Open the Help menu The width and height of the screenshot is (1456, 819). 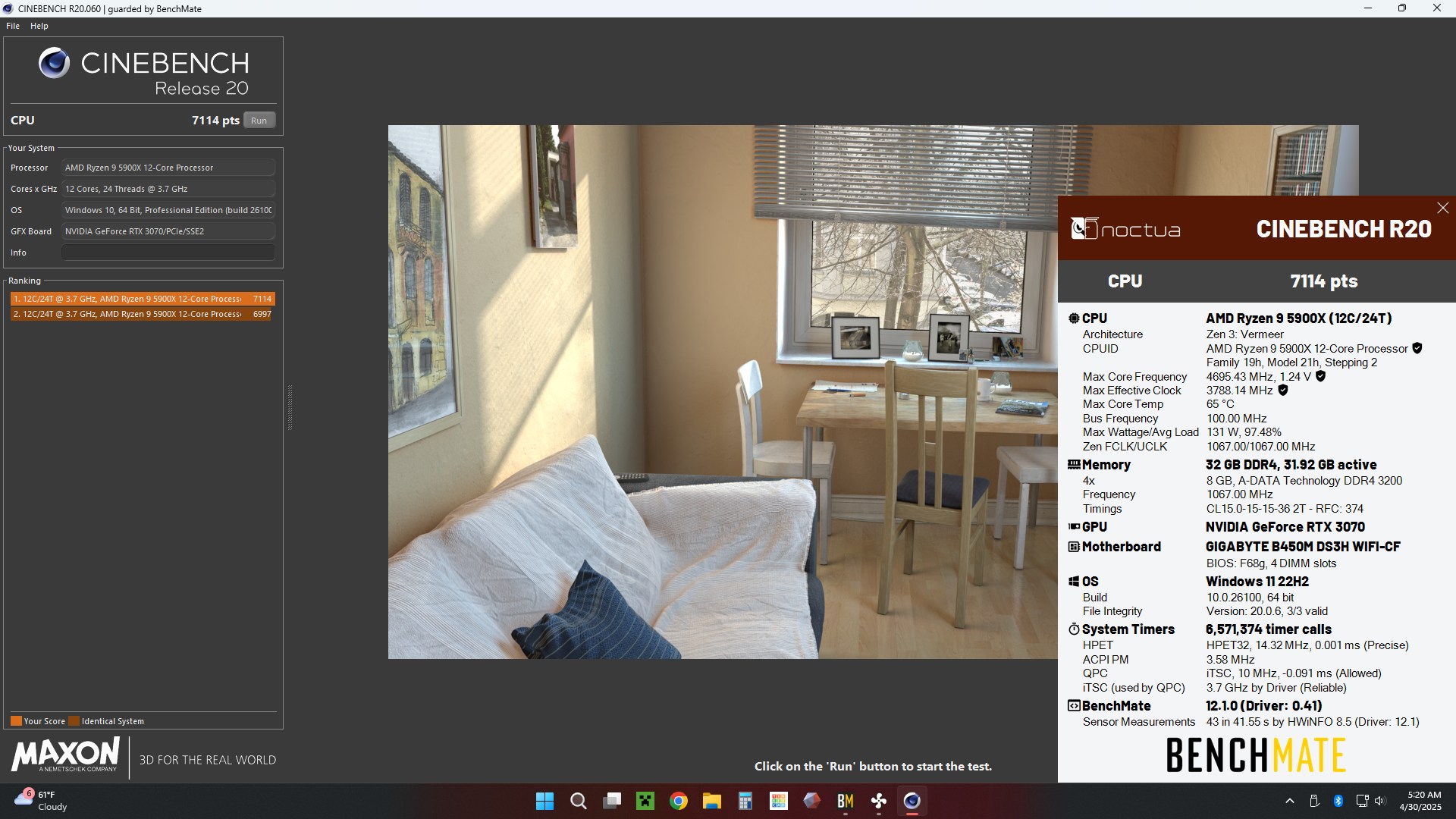(39, 26)
